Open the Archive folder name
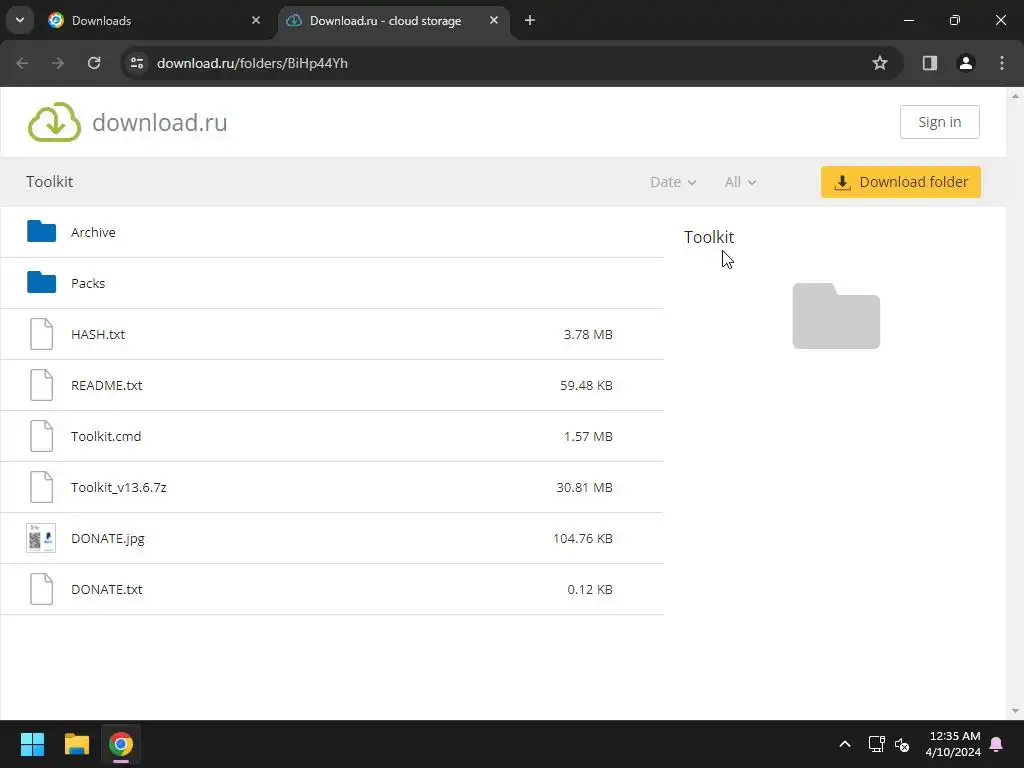The width and height of the screenshot is (1024, 768). tap(93, 232)
